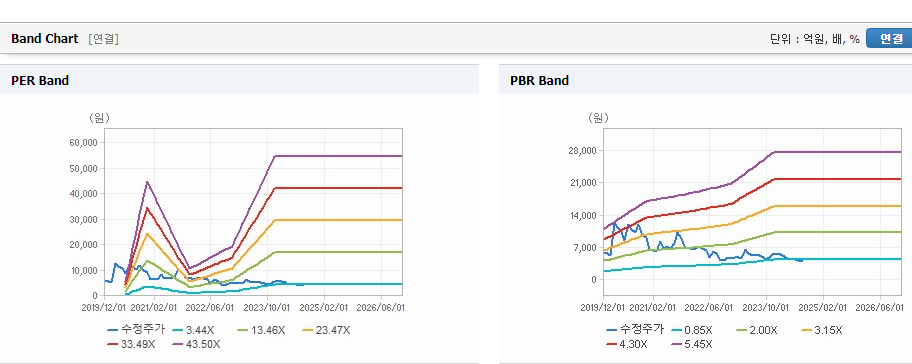
Task: Click the purple 43.50X line peak in PER chart
Action: (147, 181)
